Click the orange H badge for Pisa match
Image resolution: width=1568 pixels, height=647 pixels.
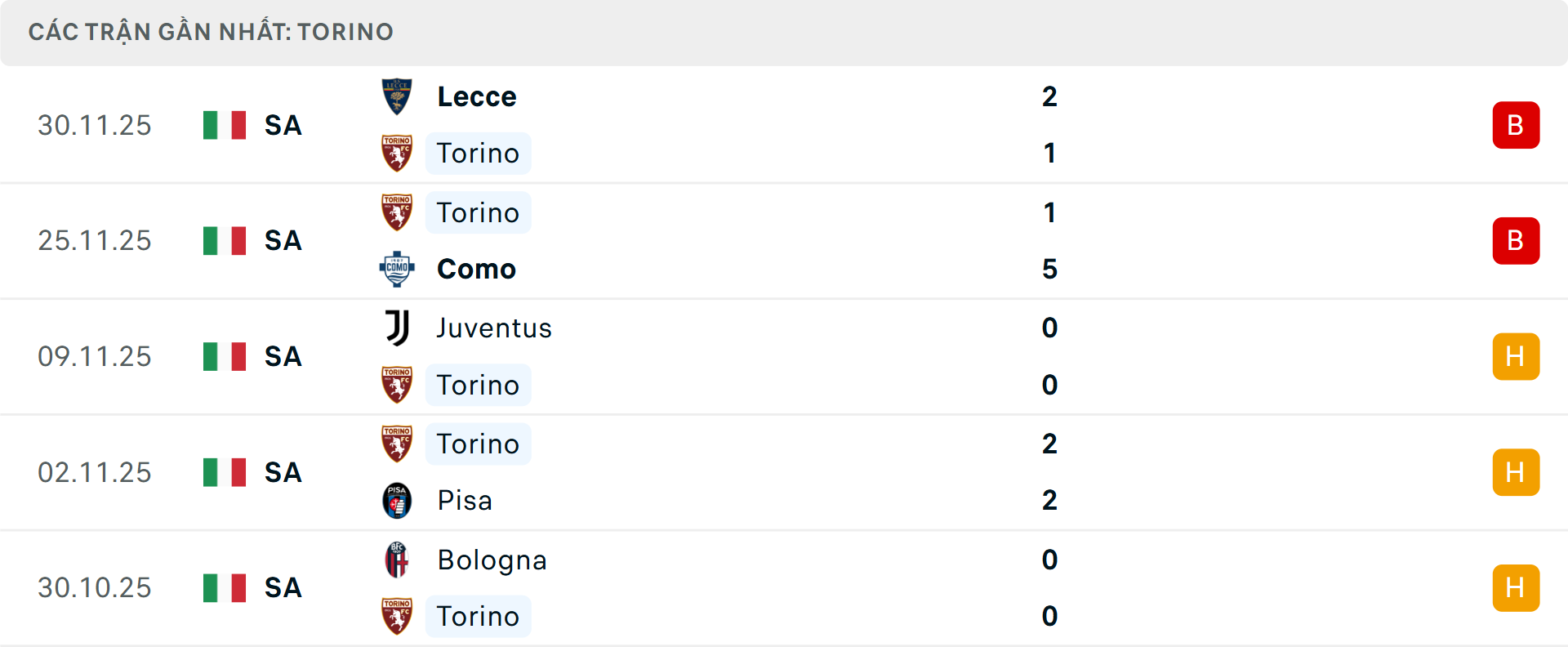pyautogui.click(x=1516, y=472)
